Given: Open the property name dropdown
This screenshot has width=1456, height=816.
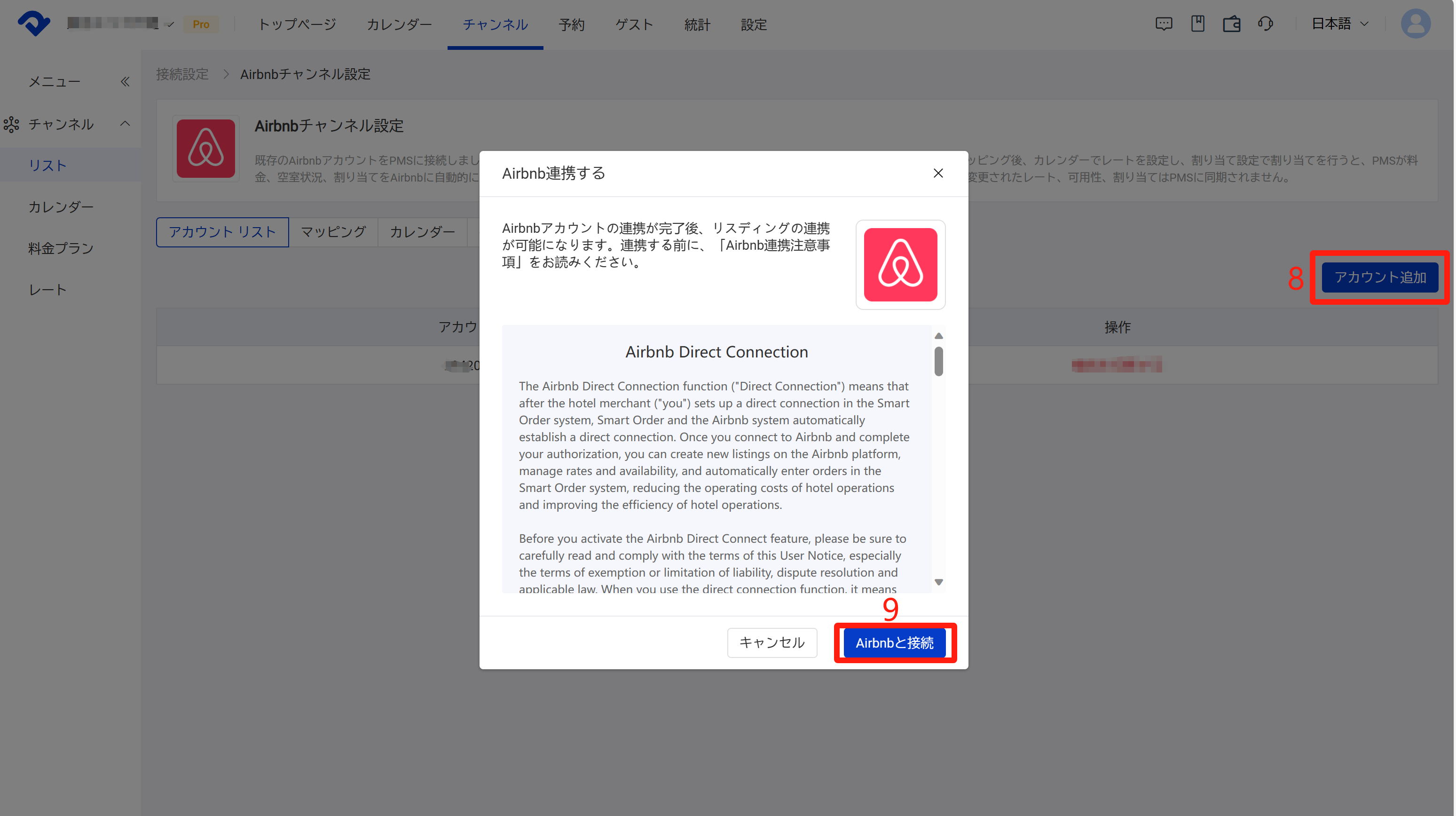Looking at the screenshot, I should point(120,23).
